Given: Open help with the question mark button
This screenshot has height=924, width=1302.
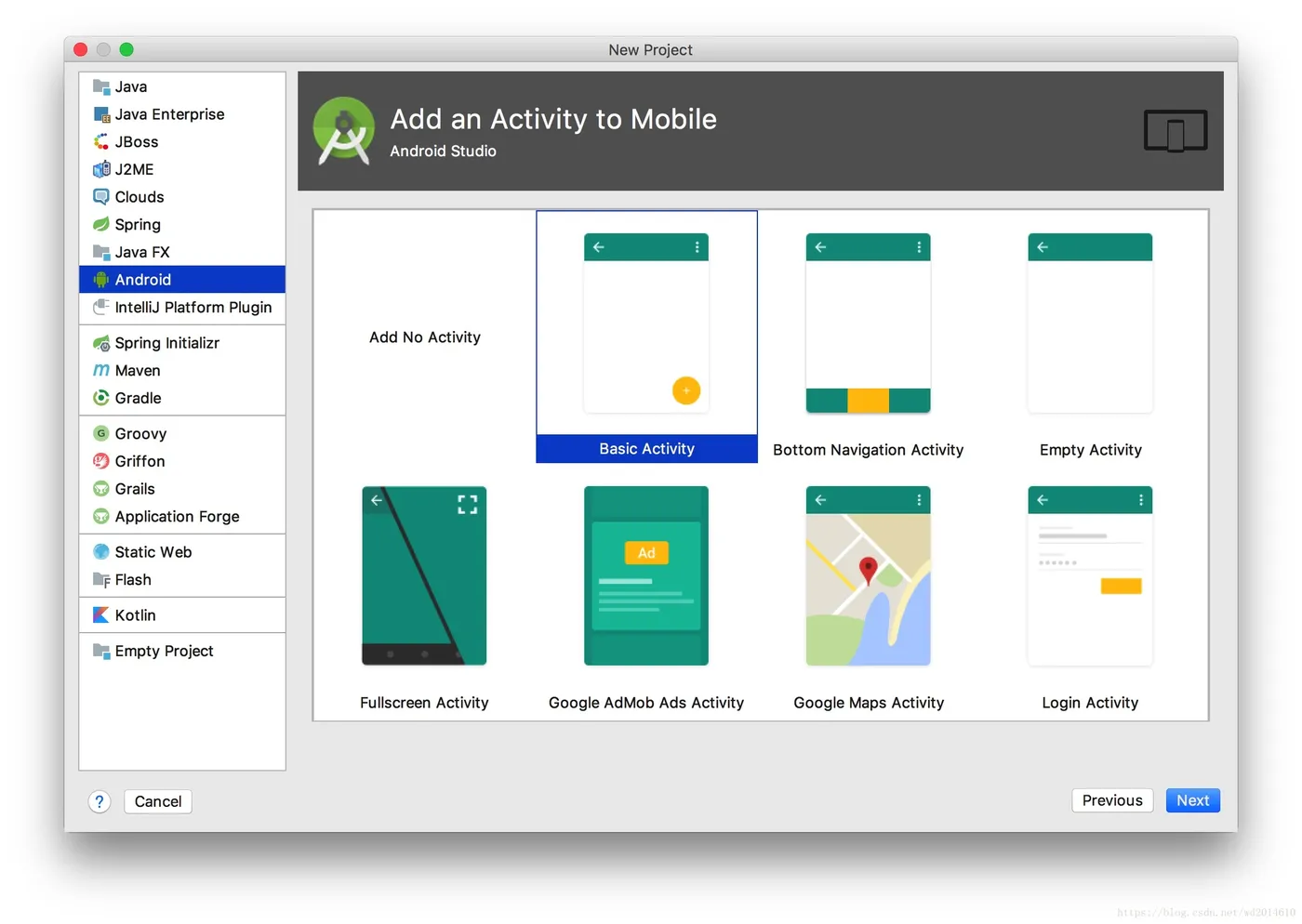Looking at the screenshot, I should 100,801.
